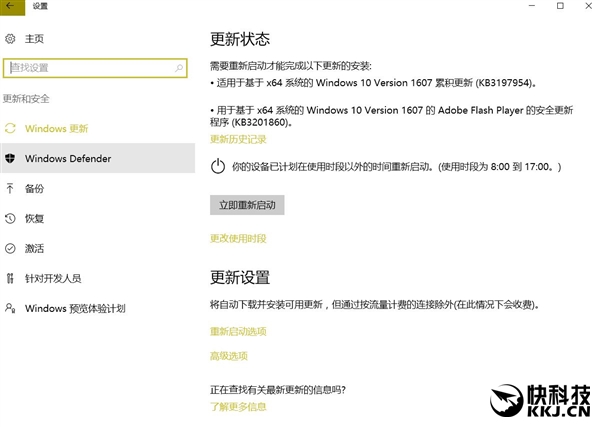The image size is (600, 427).
Task: Open 重新启动选项 link
Action: click(238, 331)
